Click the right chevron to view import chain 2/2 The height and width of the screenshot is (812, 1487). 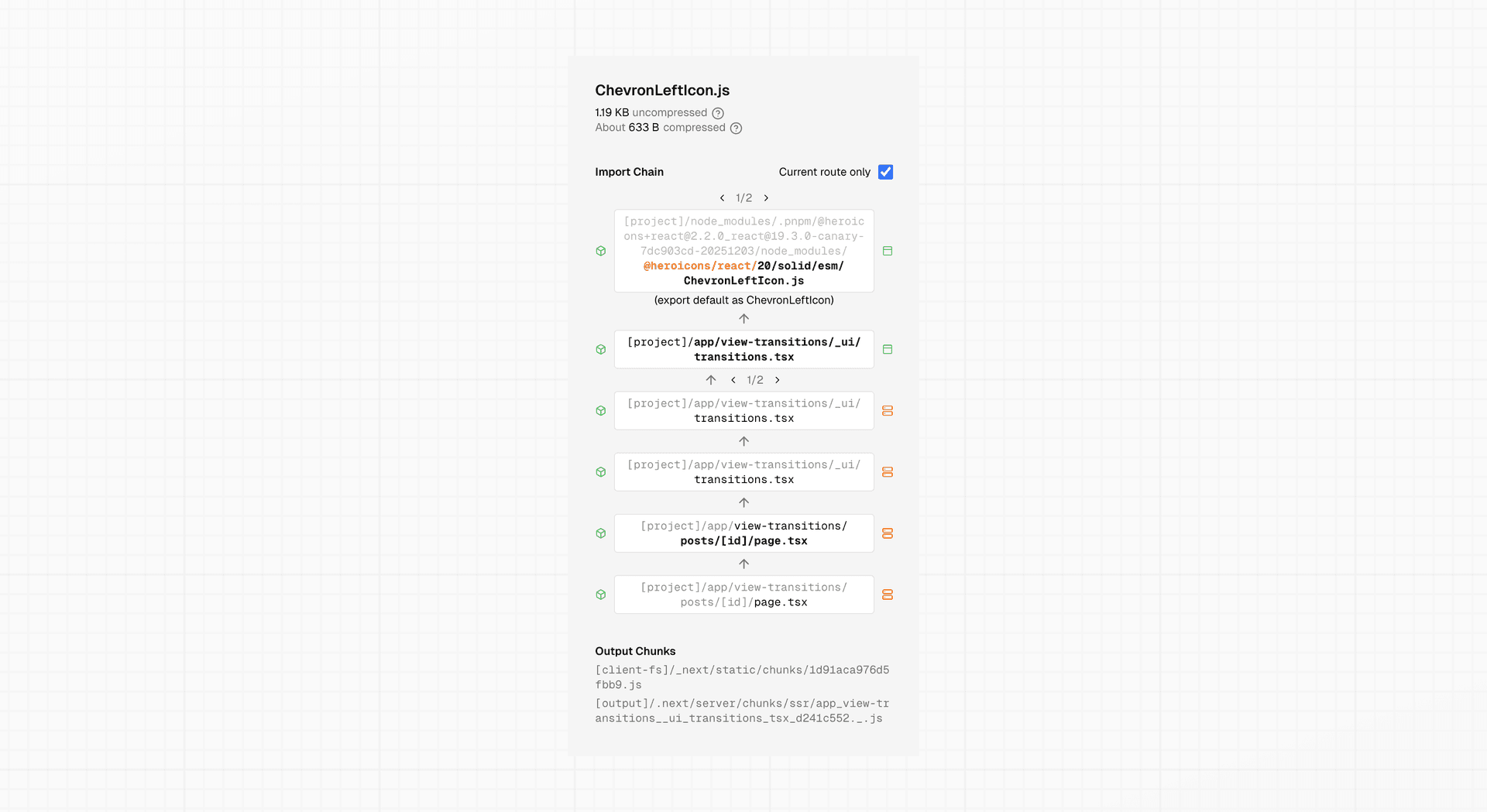click(766, 198)
